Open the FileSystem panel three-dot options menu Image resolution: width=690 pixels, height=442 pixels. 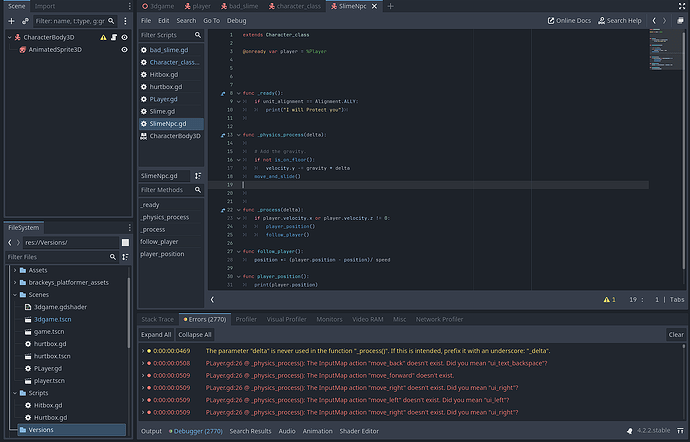point(129,228)
